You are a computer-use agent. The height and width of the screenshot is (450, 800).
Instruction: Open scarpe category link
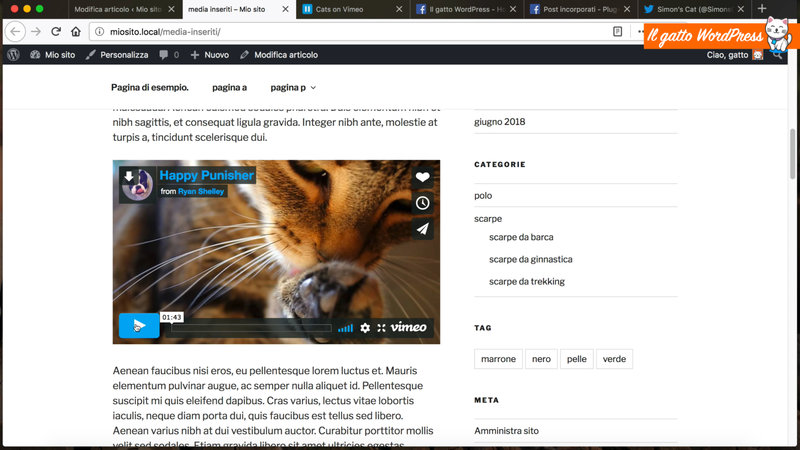coord(488,218)
